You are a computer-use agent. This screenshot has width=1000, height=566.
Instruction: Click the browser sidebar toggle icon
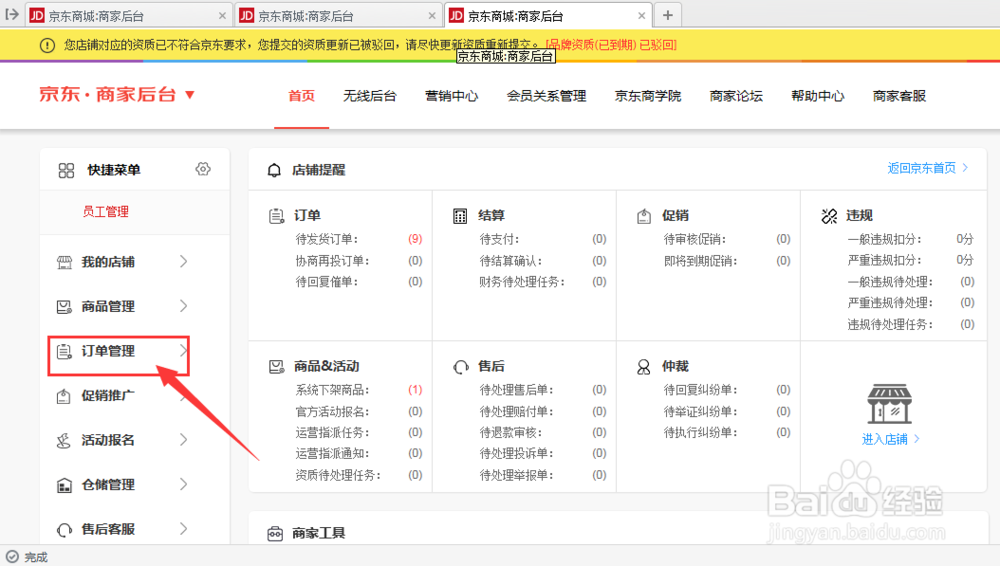click(11, 14)
